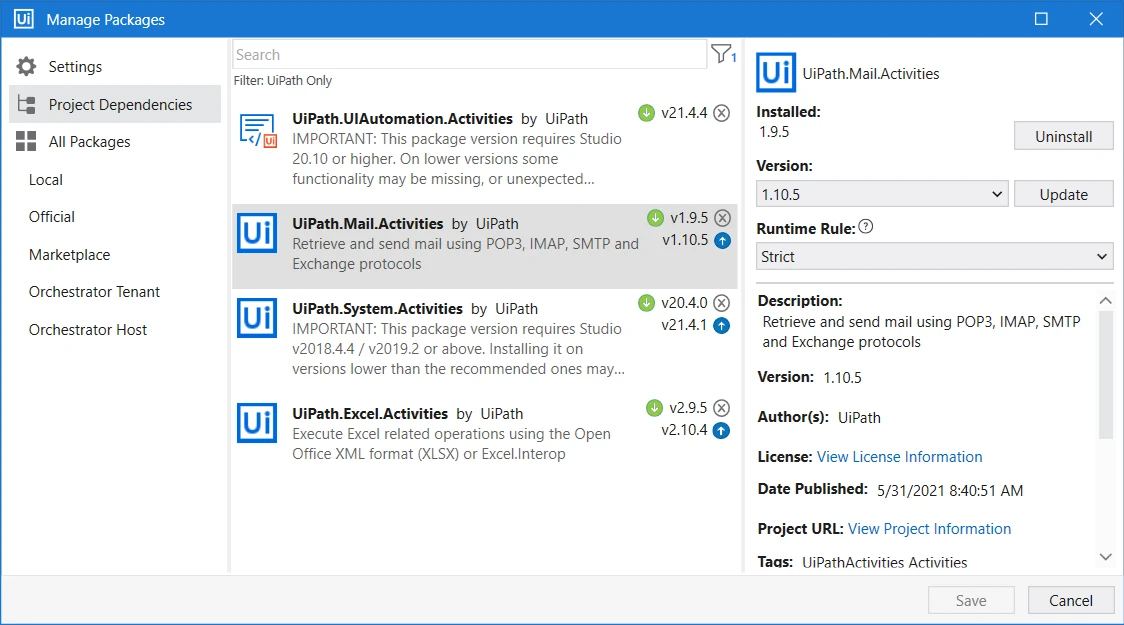Click the blue update arrow for v1.10.5
Screen dimensions: 1124x625
pos(723,241)
